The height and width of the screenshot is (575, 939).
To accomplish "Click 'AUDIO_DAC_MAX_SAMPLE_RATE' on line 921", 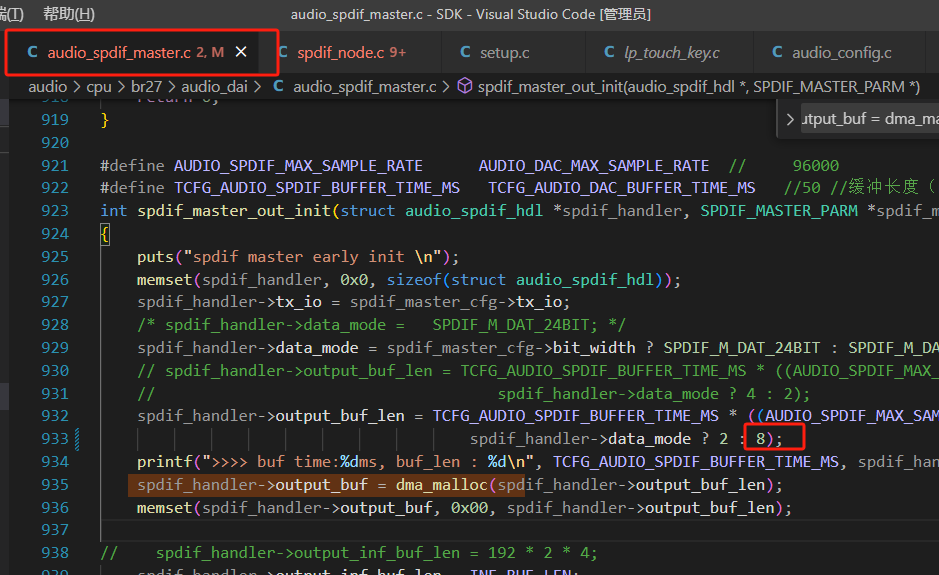I will point(593,165).
